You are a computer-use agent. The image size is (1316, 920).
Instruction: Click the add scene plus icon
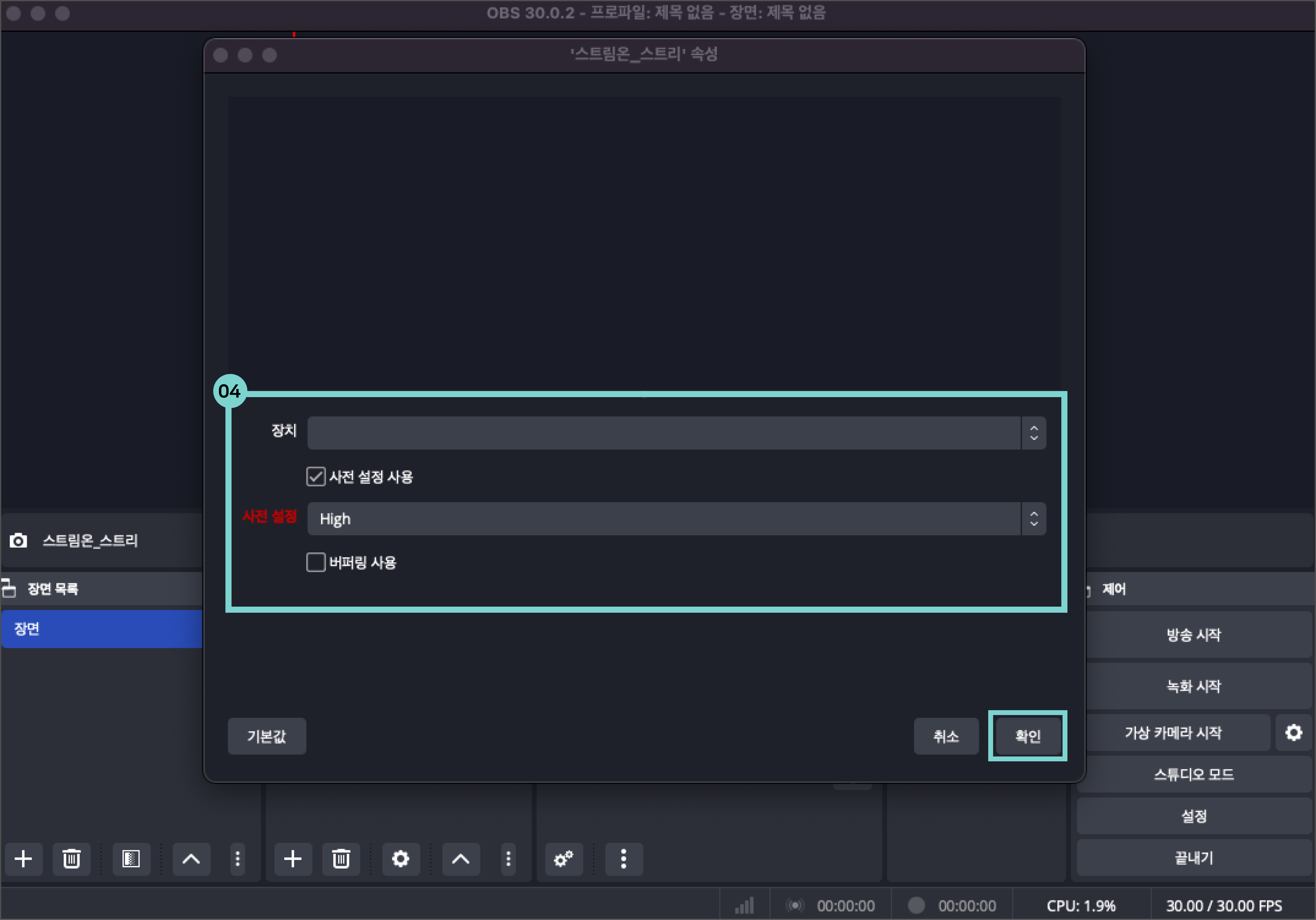tap(23, 859)
